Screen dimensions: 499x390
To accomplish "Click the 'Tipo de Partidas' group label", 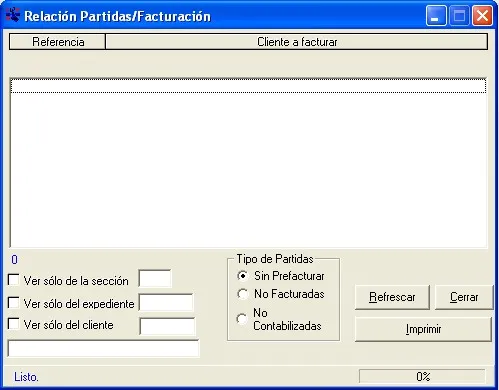I will point(275,259).
